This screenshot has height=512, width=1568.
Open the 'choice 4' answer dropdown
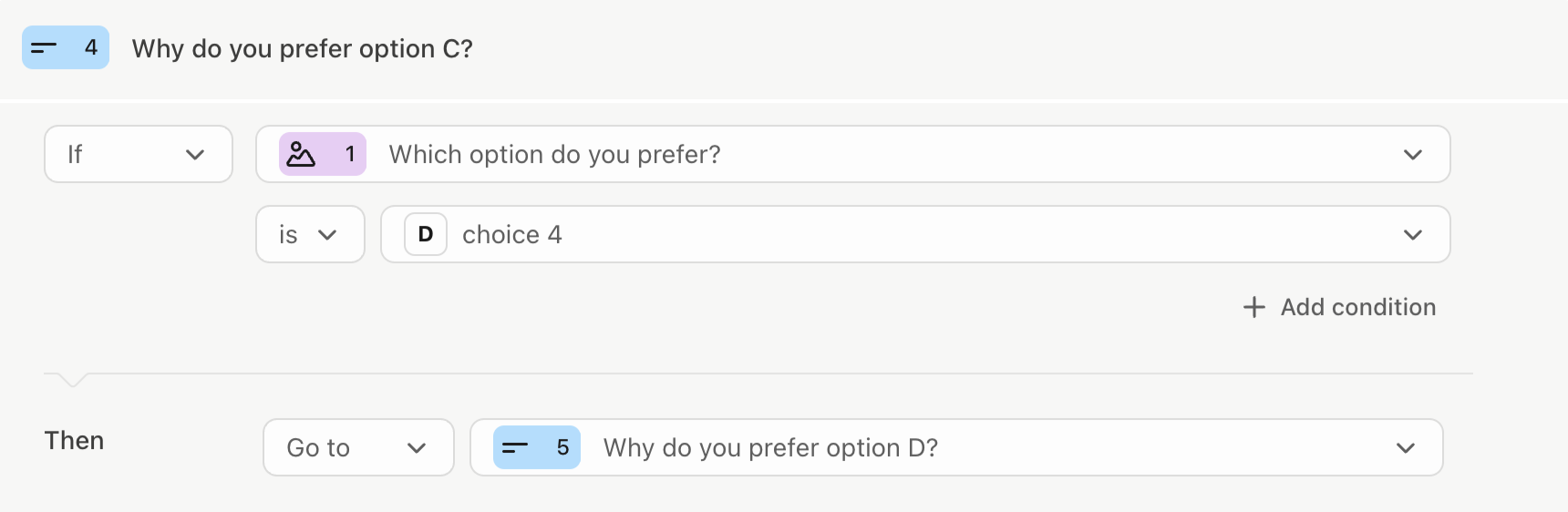pyautogui.click(x=915, y=234)
